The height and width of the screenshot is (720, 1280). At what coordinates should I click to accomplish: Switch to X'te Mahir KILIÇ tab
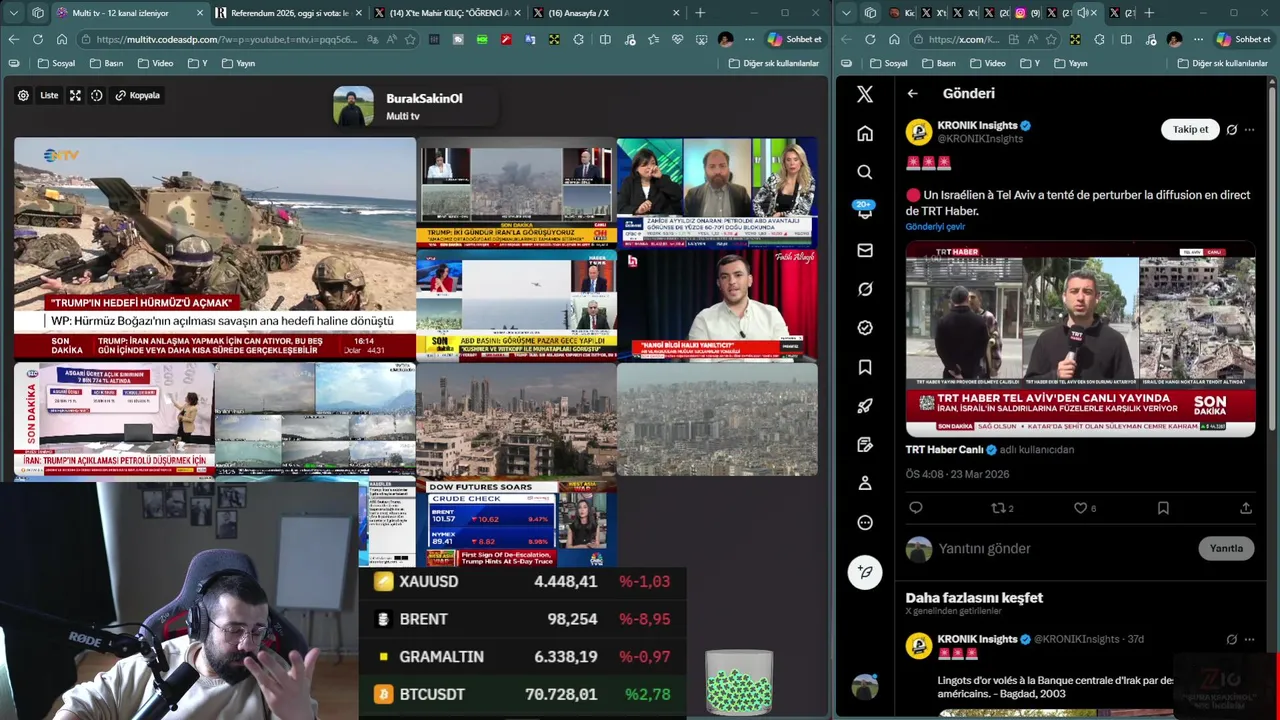[x=448, y=13]
